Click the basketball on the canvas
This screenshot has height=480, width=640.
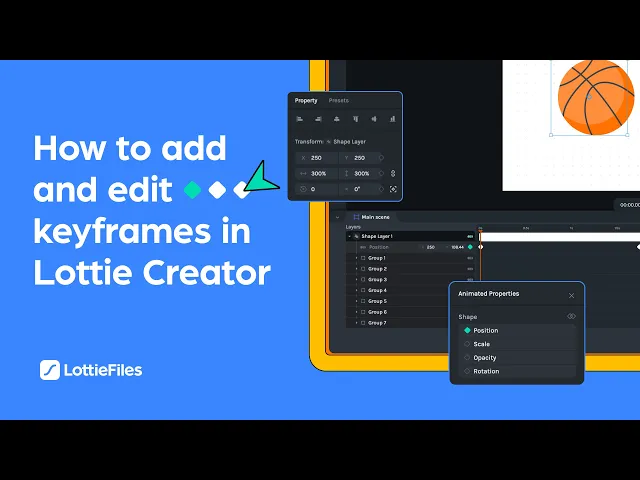point(596,97)
